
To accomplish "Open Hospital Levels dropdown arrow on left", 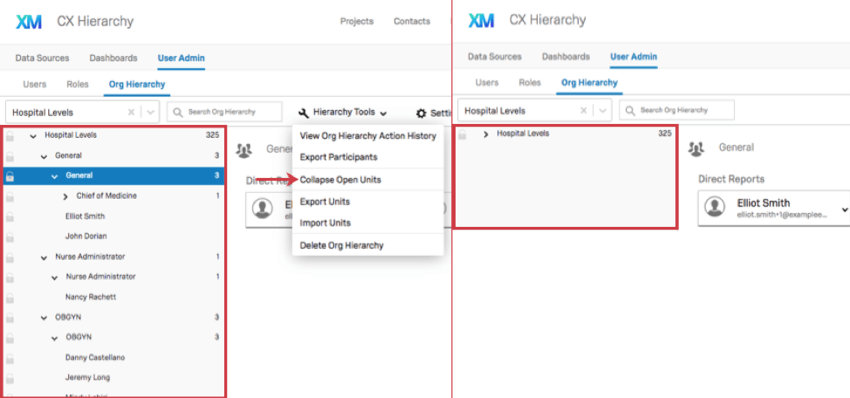I will click(151, 112).
